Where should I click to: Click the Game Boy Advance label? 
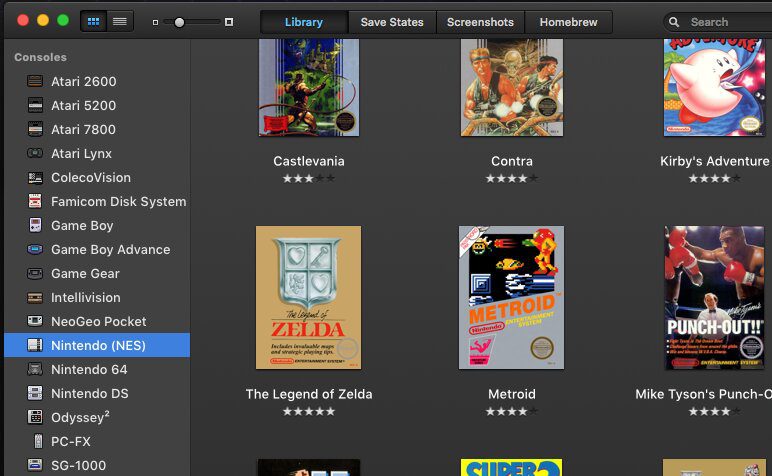pyautogui.click(x=111, y=250)
